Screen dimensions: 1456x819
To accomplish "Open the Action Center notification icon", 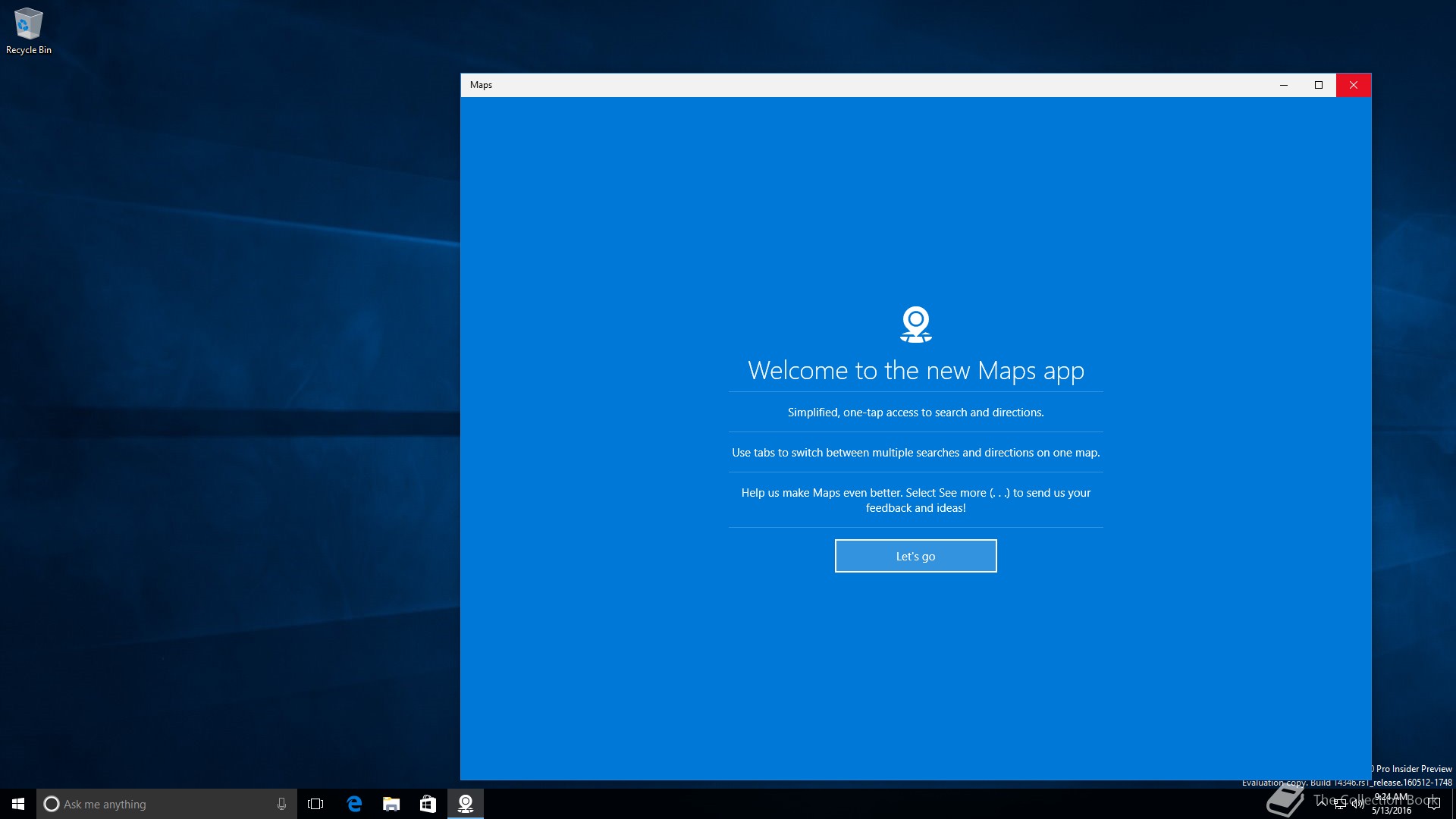I will [1433, 804].
